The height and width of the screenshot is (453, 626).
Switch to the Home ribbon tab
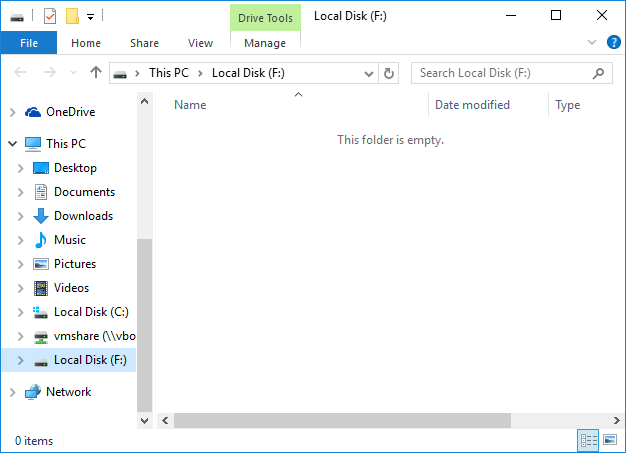point(86,43)
